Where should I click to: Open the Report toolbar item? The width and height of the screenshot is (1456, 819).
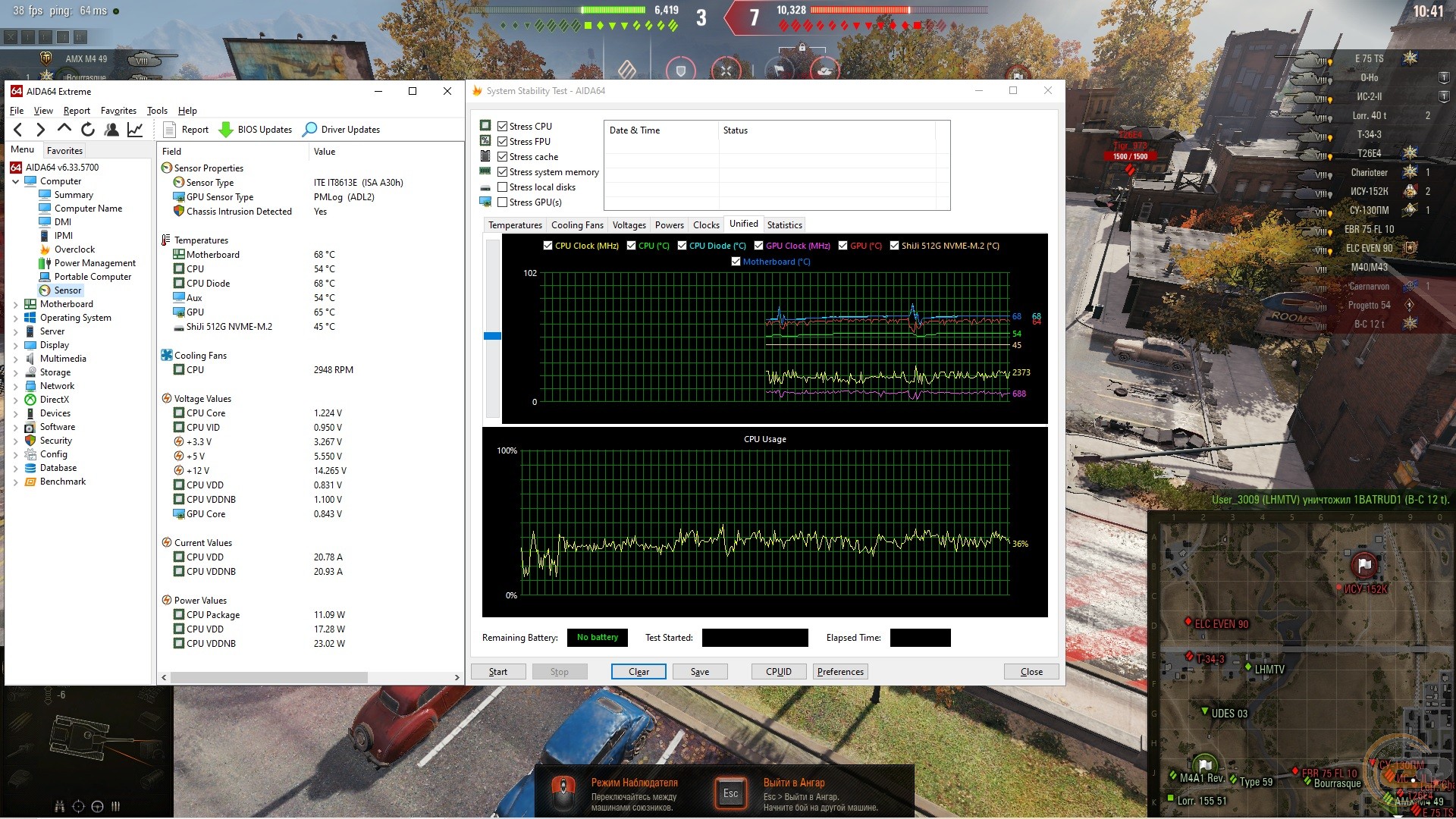click(x=186, y=130)
